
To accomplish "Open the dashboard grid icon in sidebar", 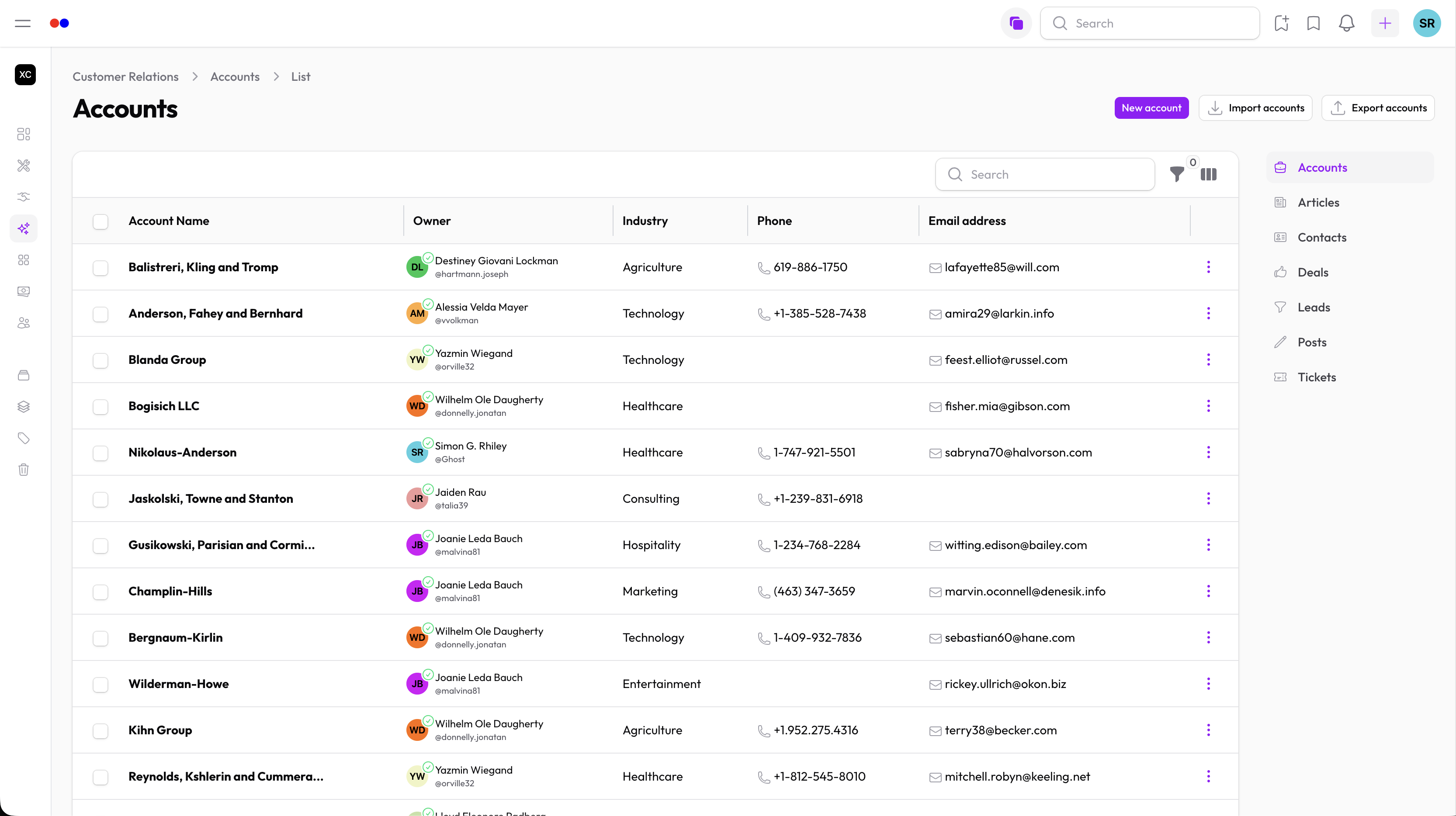I will pos(24,134).
